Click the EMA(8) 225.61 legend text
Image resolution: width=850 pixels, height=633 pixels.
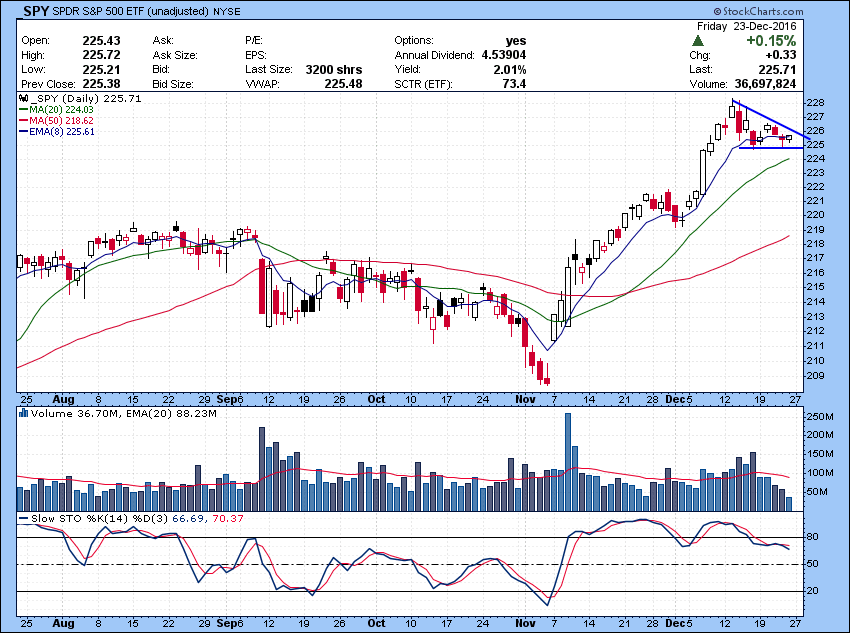pyautogui.click(x=62, y=132)
